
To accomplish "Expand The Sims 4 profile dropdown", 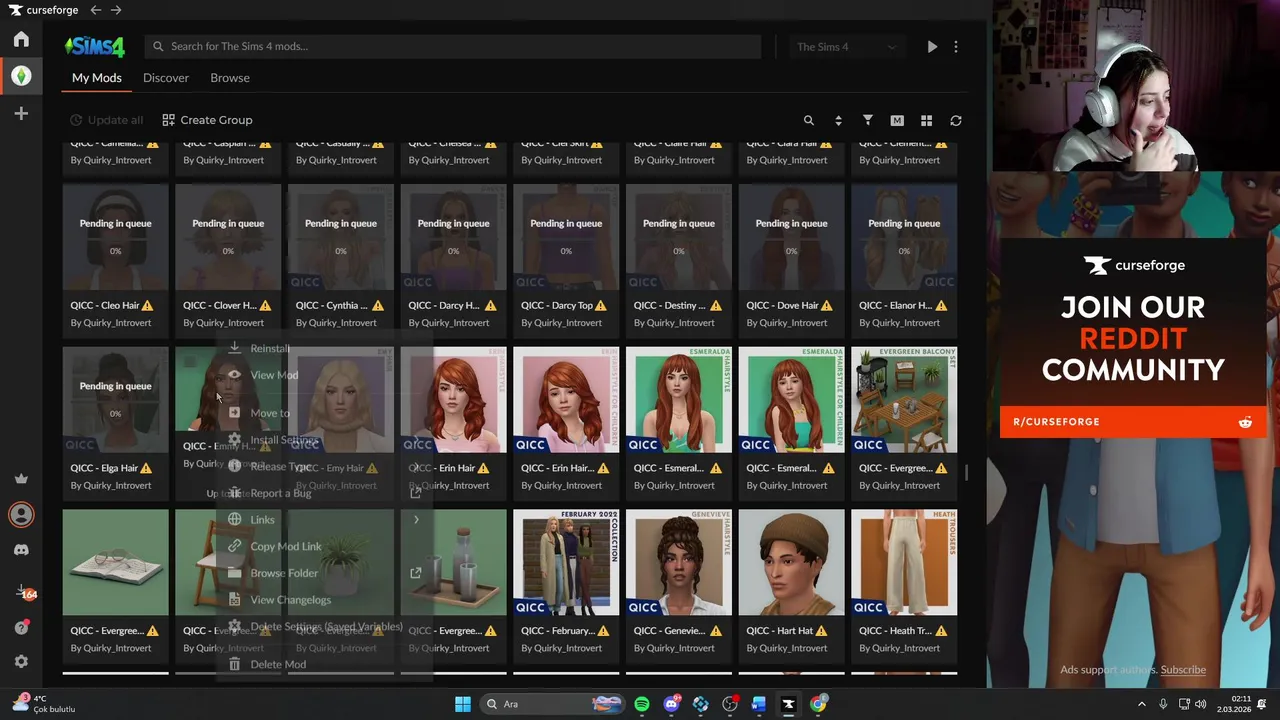I will [846, 47].
